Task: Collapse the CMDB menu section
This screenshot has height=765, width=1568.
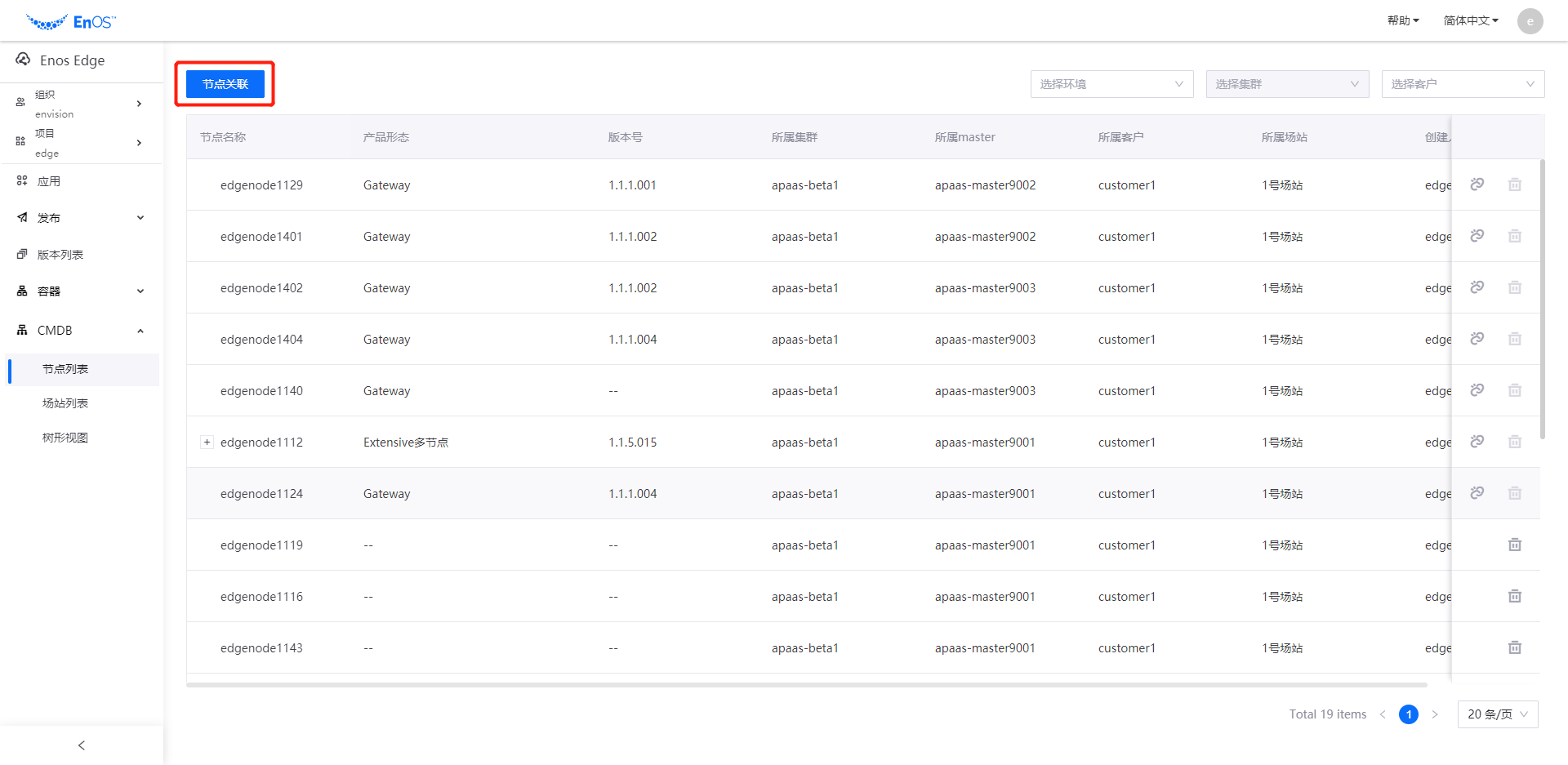Action: (x=140, y=331)
